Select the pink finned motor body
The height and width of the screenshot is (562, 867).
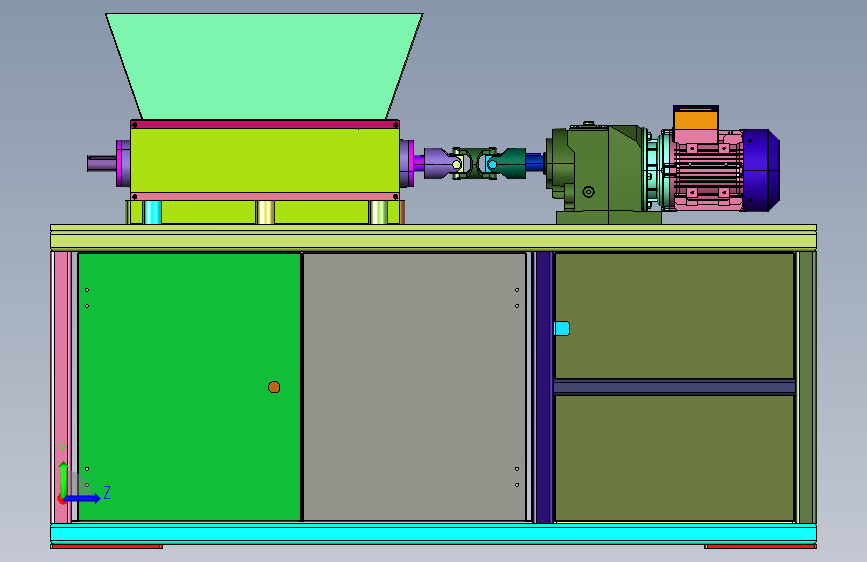(x=708, y=171)
